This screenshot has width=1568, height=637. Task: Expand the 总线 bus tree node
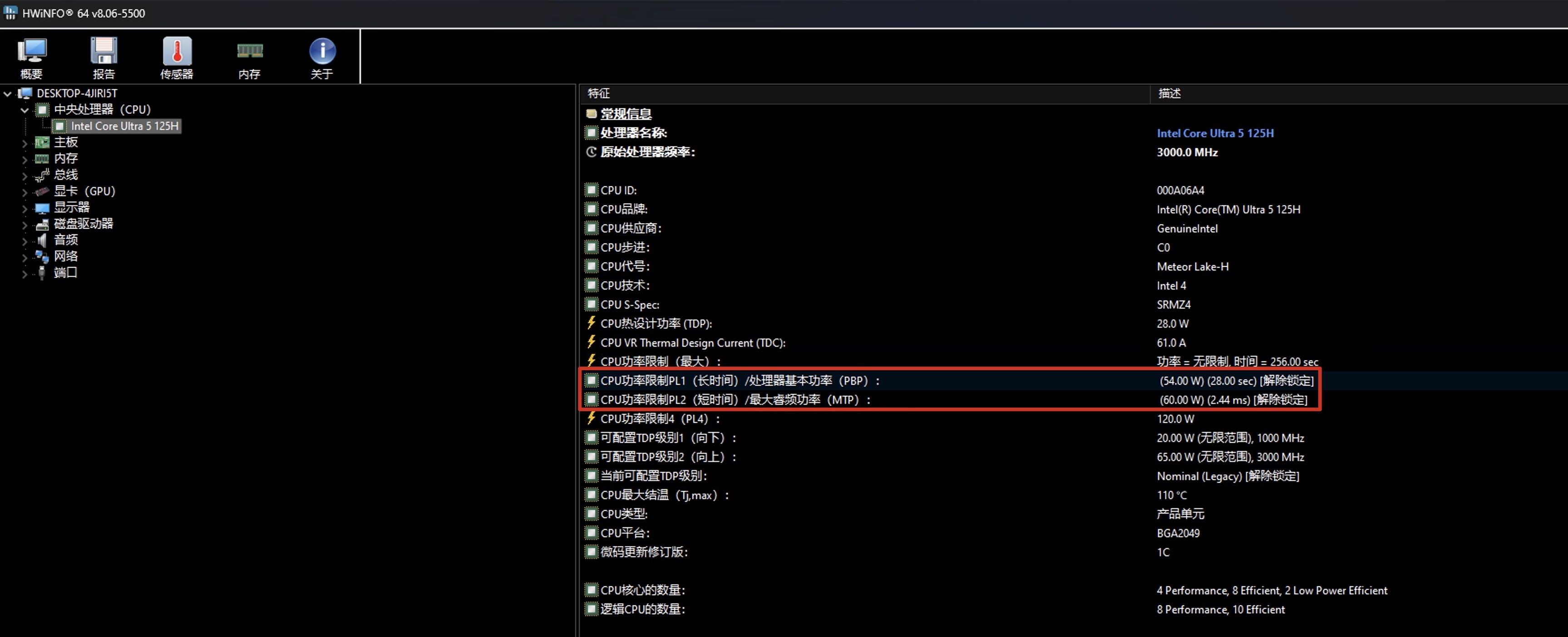point(25,176)
